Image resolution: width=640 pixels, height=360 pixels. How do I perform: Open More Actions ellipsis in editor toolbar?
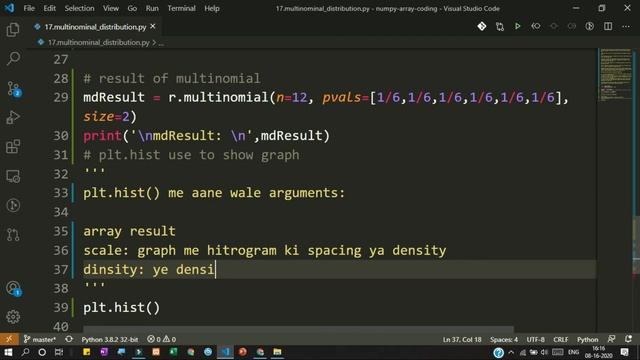pos(626,27)
